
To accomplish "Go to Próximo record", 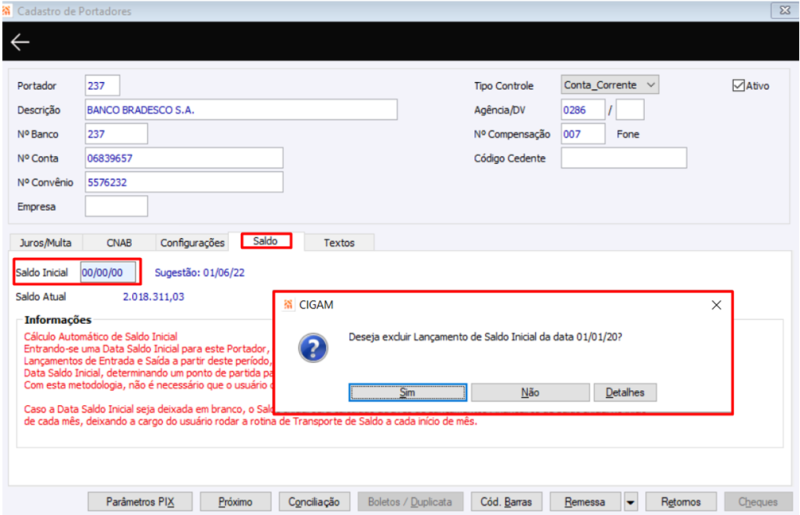I will (x=235, y=502).
